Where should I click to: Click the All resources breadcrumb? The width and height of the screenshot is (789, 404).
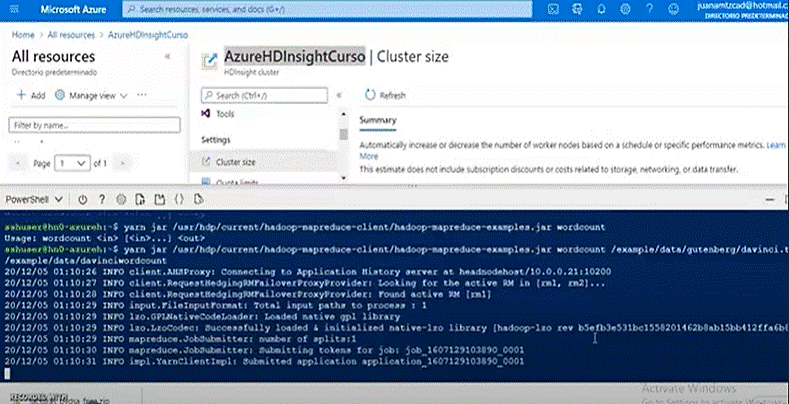point(71,35)
